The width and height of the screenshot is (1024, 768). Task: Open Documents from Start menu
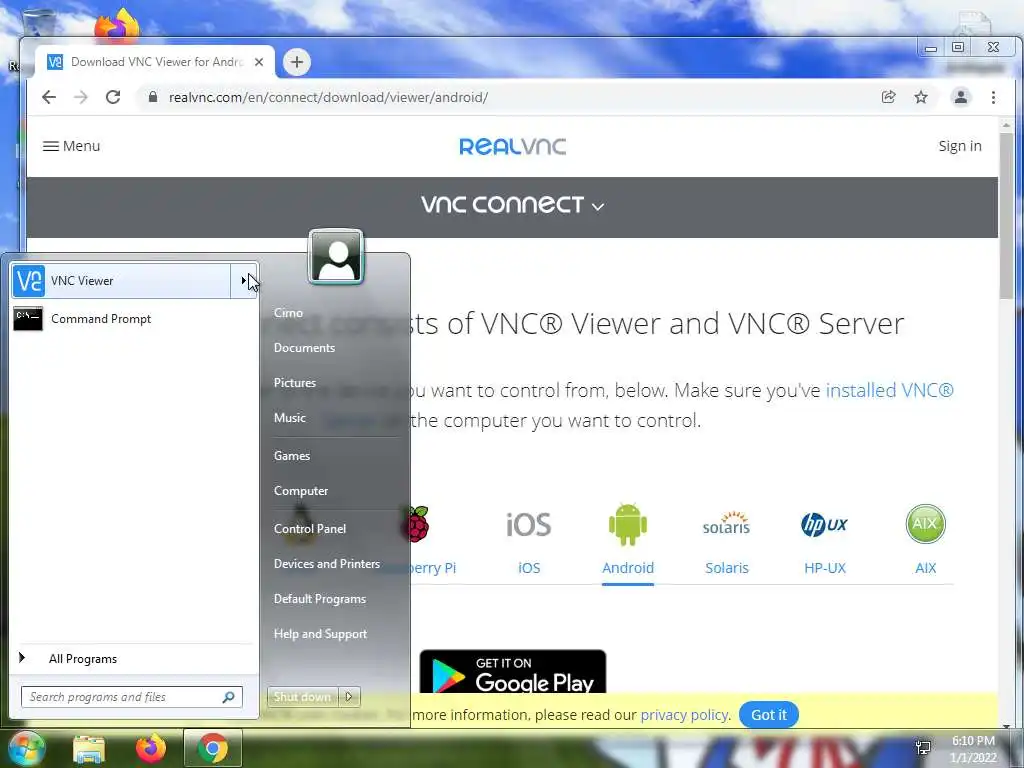304,348
